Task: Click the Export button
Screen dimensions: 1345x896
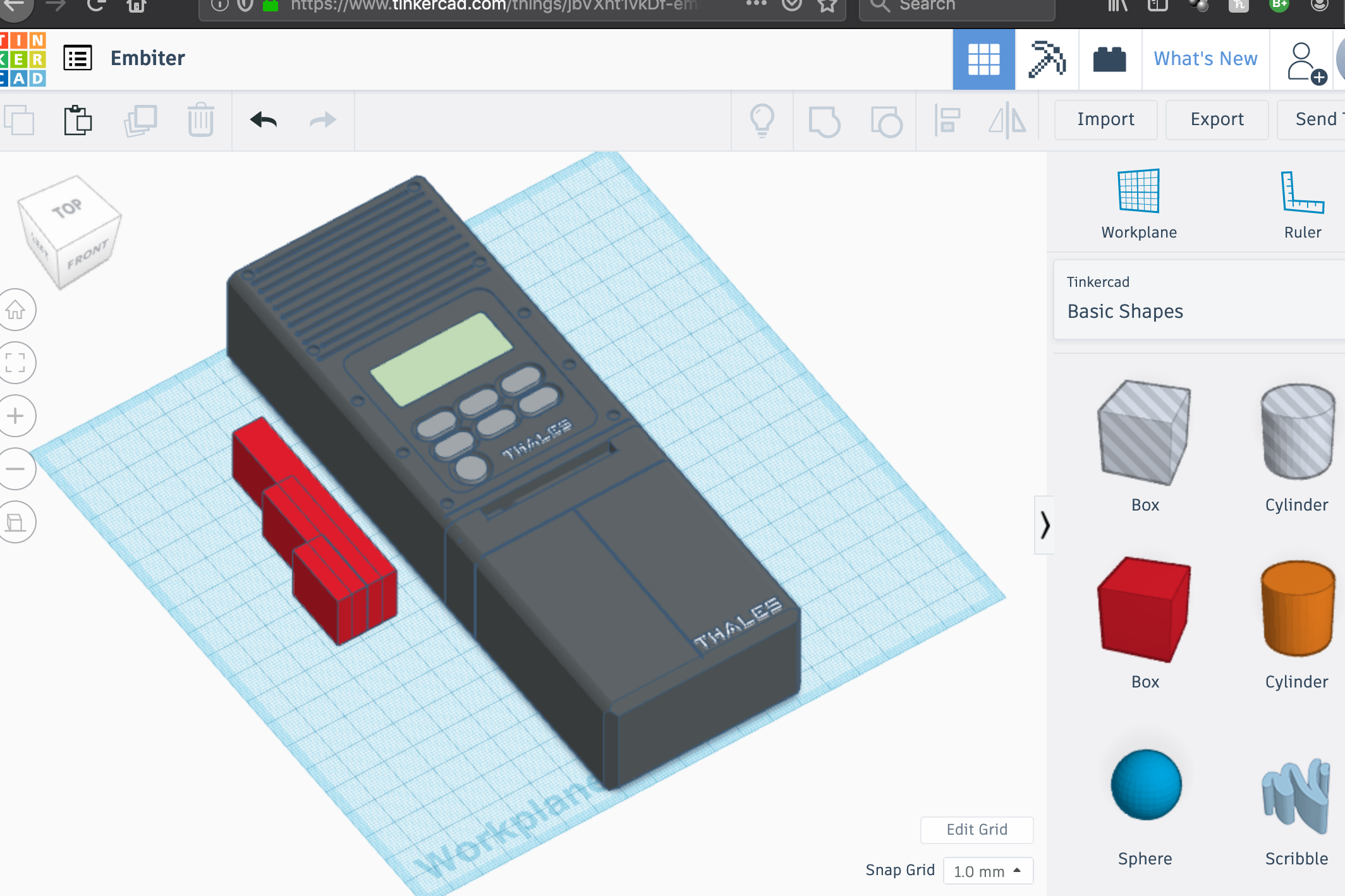Action: coord(1217,119)
